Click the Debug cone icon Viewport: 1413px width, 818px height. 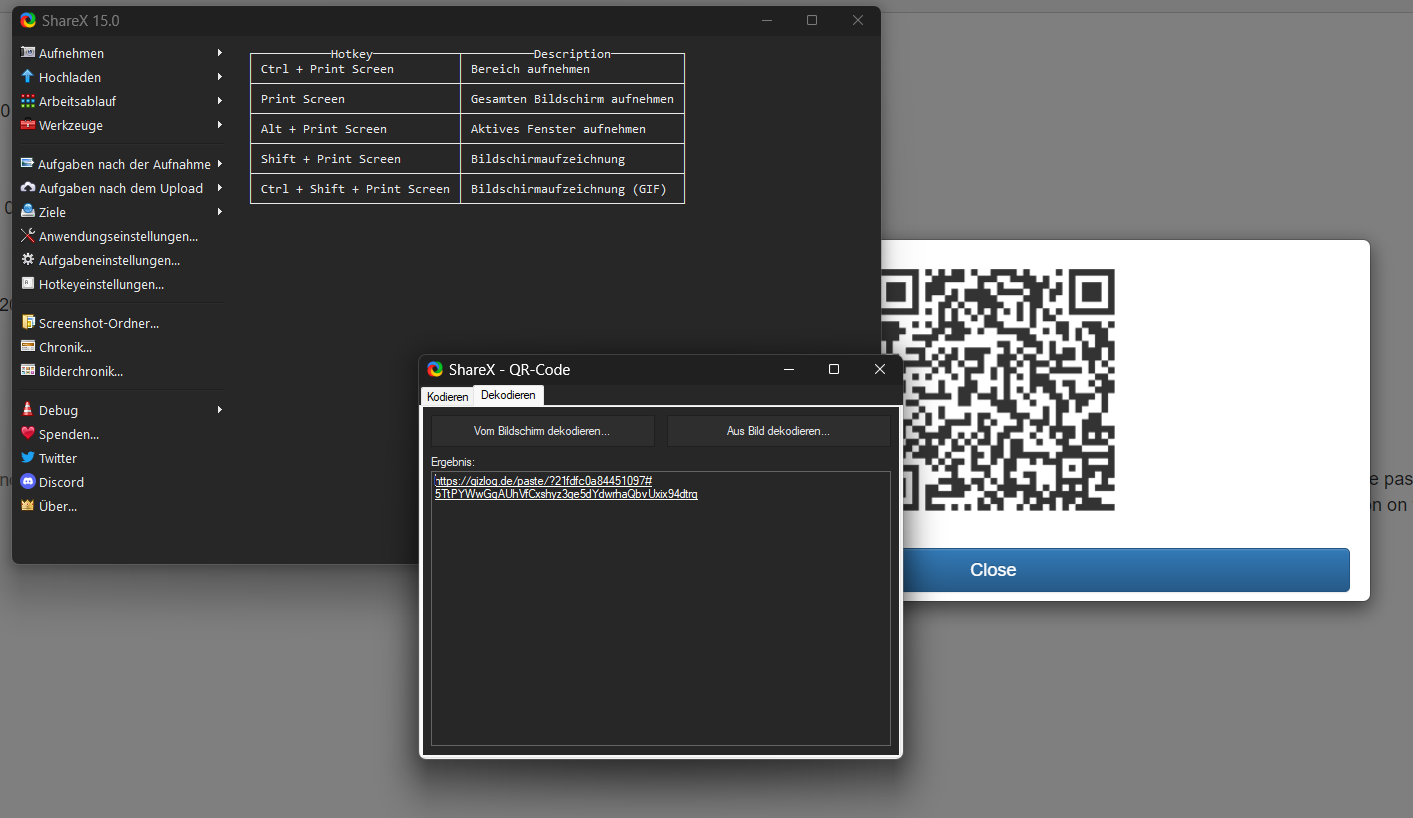(x=28, y=410)
